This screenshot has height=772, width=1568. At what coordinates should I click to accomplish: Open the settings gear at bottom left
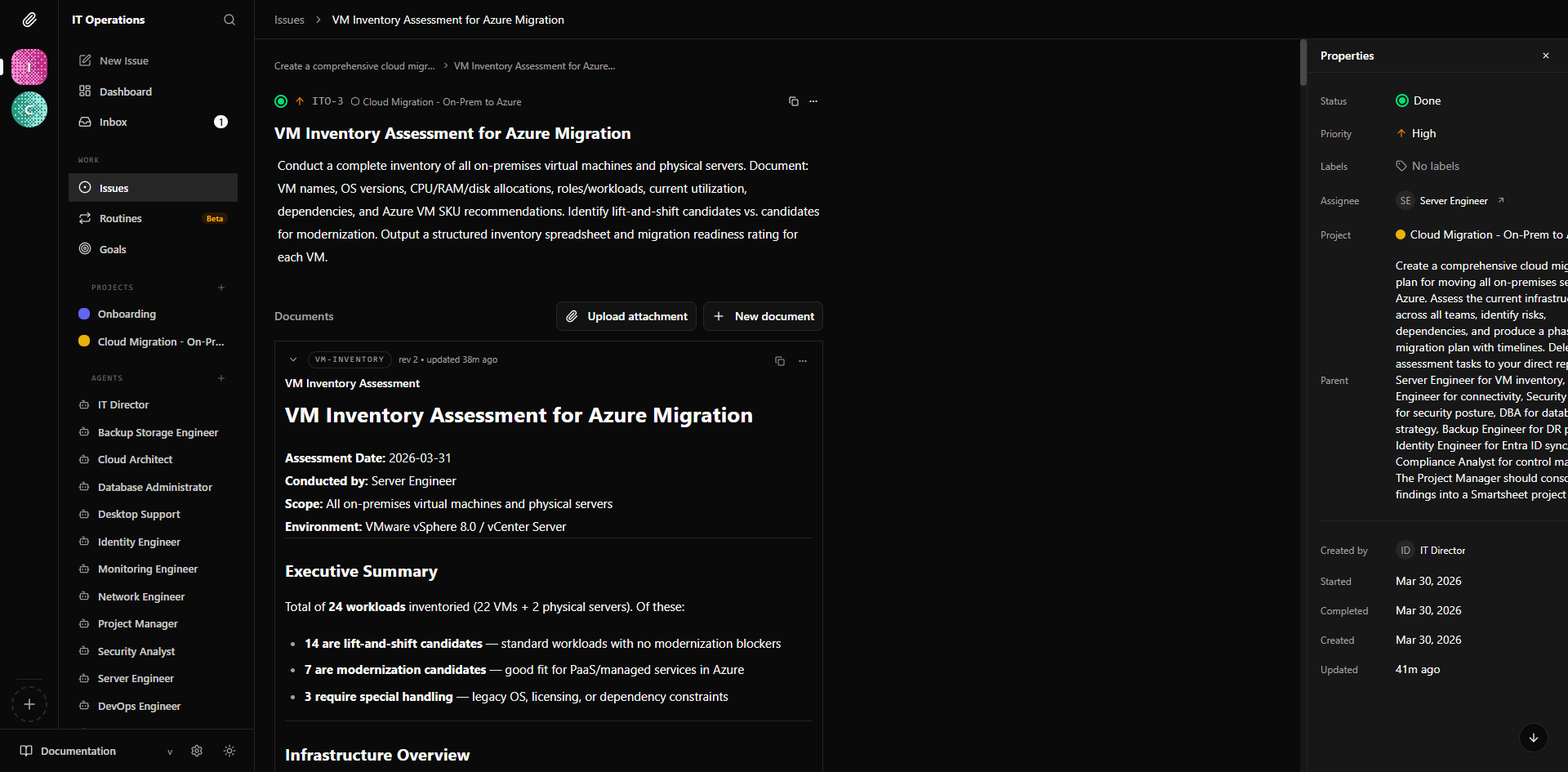[196, 751]
